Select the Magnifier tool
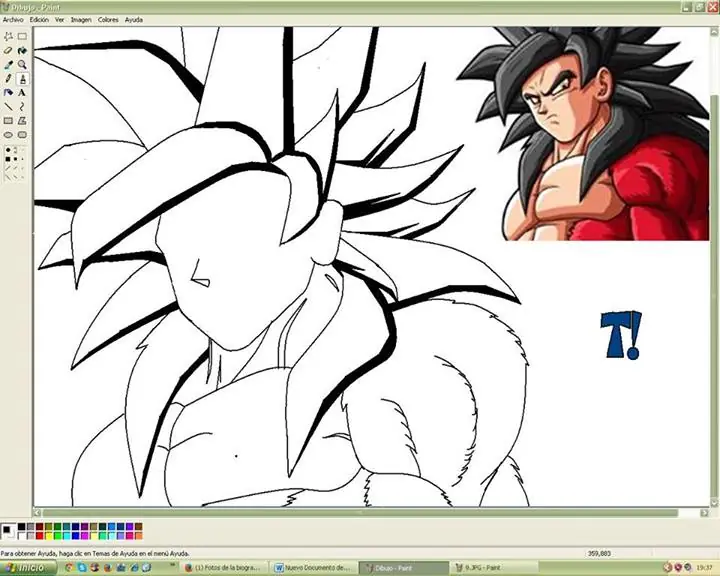 pyautogui.click(x=22, y=65)
